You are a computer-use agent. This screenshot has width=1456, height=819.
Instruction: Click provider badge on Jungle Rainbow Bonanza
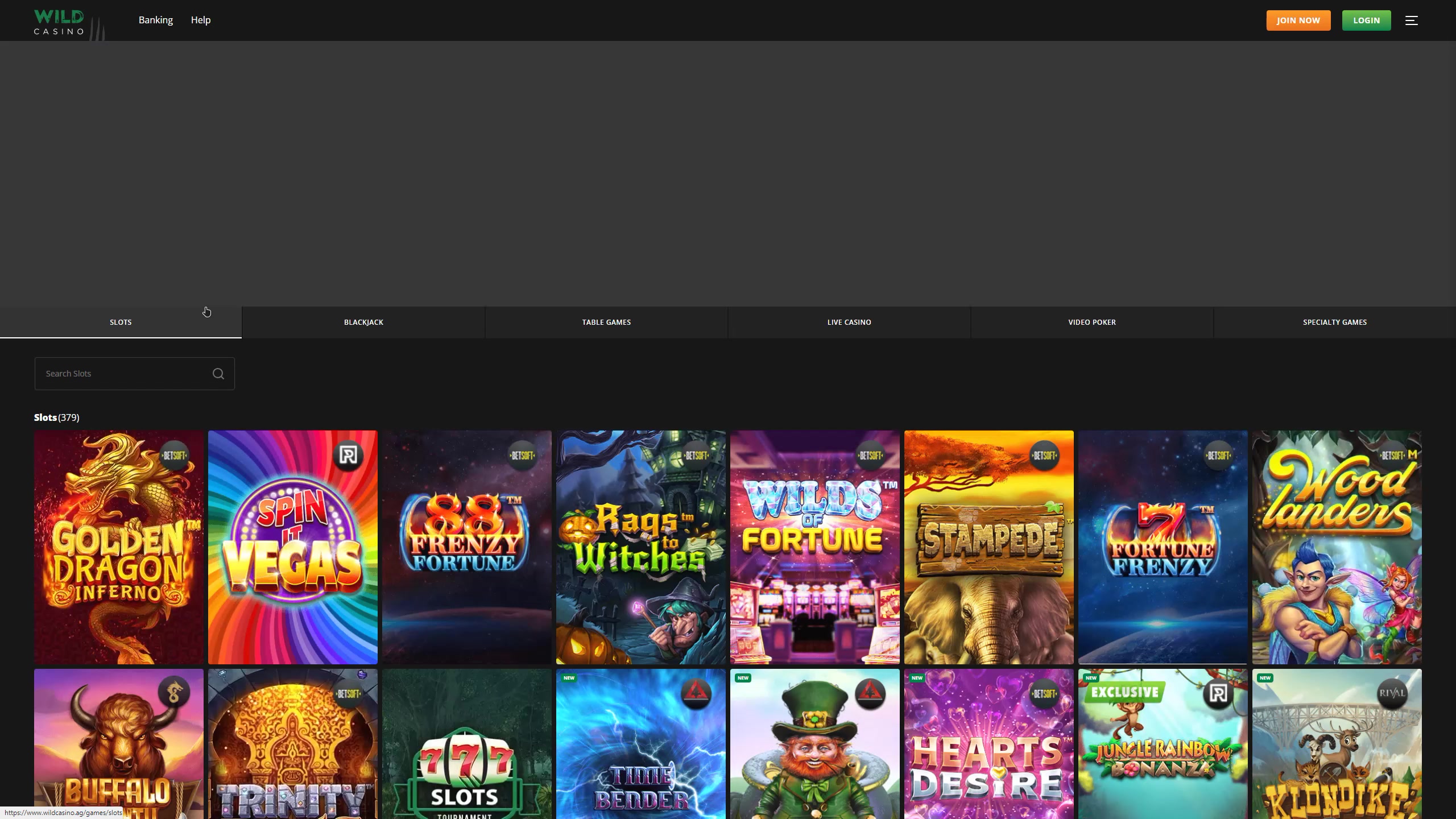[x=1218, y=693]
